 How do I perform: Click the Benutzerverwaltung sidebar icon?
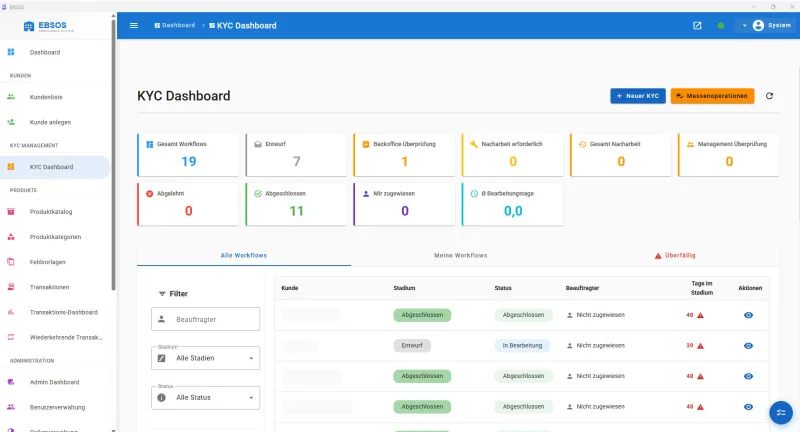(x=11, y=407)
